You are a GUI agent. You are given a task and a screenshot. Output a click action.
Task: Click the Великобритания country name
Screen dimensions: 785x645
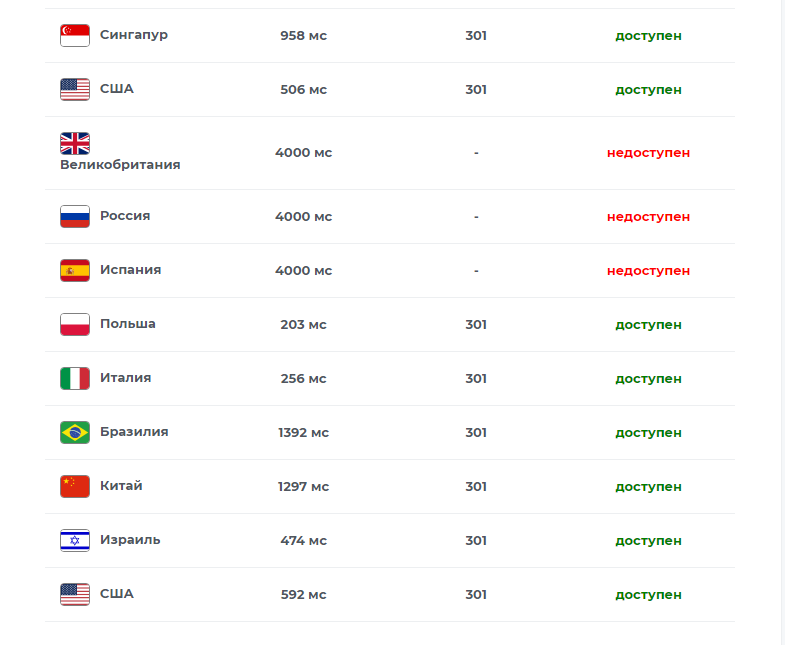120,165
